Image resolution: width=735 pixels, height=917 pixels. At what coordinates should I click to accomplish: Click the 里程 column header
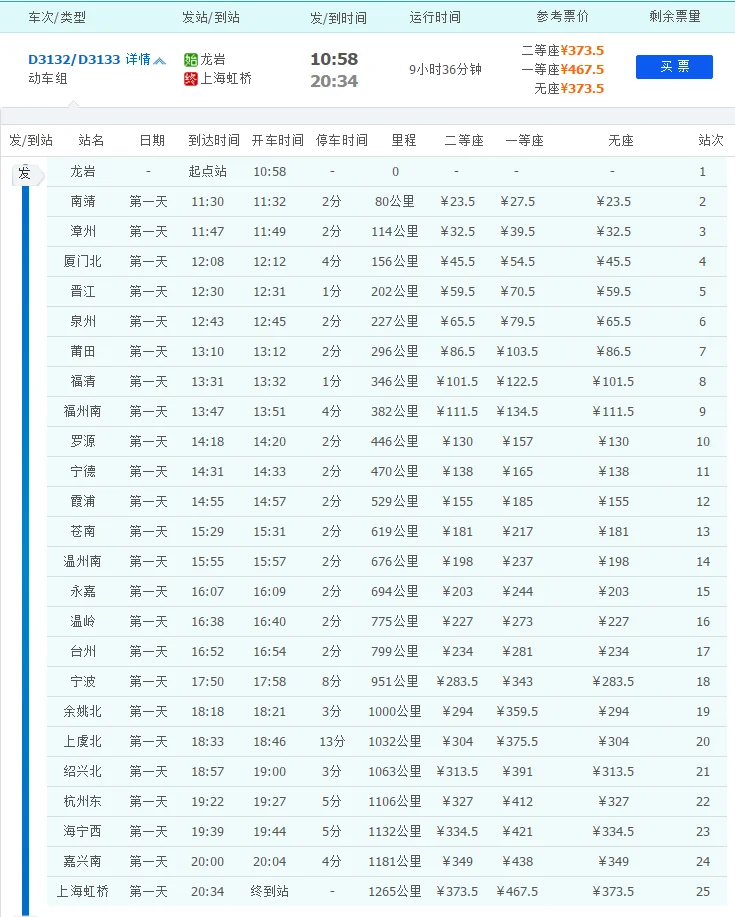(x=403, y=140)
